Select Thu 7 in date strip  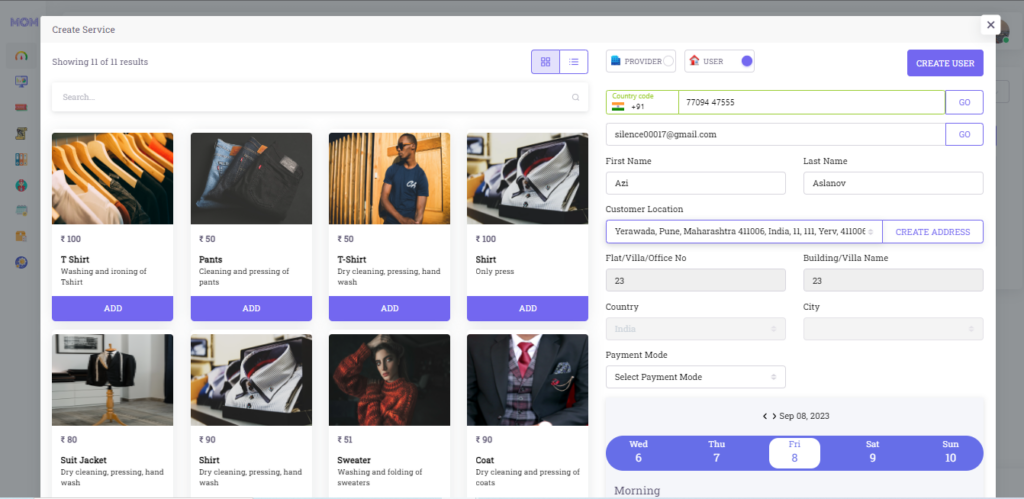716,452
